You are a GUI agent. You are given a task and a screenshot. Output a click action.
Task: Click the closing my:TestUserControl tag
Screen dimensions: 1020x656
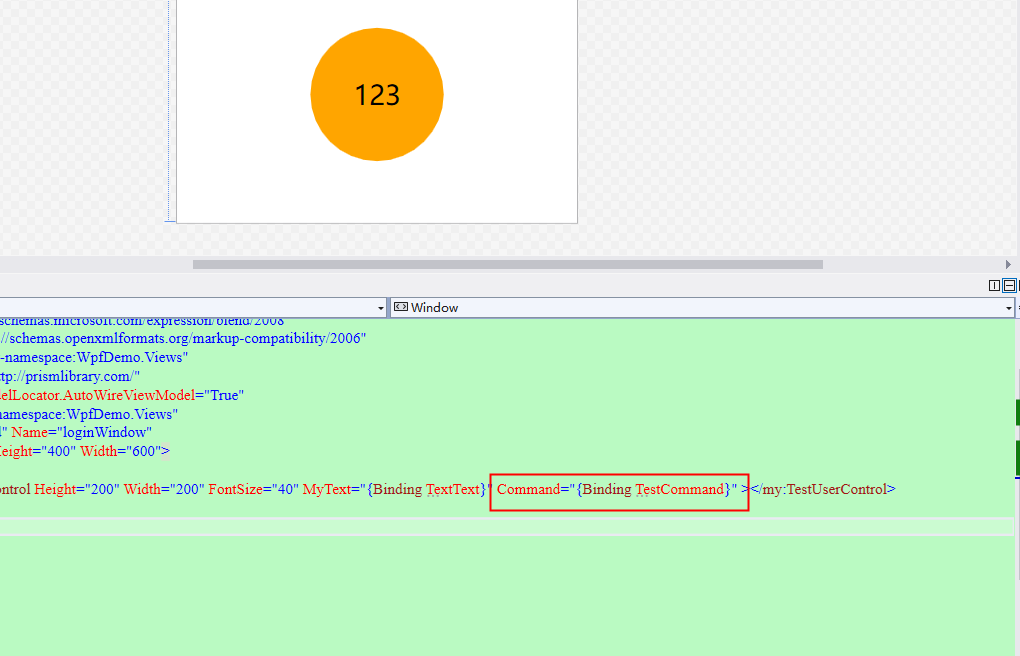pyautogui.click(x=822, y=490)
